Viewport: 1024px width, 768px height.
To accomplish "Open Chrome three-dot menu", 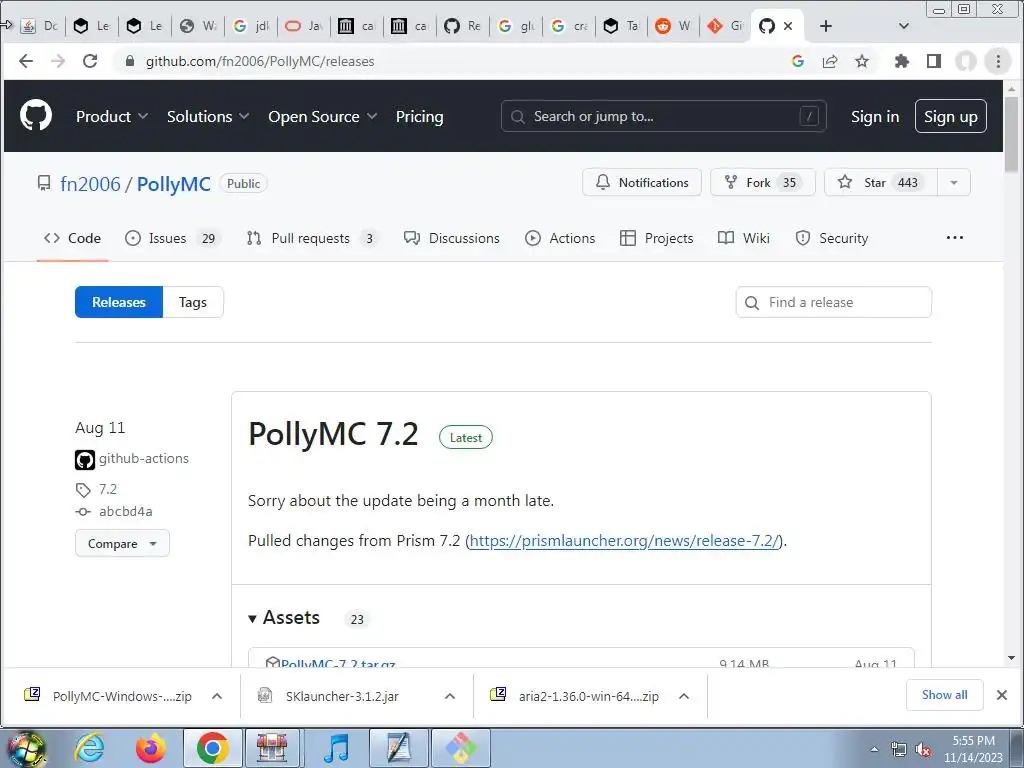I will tap(998, 61).
